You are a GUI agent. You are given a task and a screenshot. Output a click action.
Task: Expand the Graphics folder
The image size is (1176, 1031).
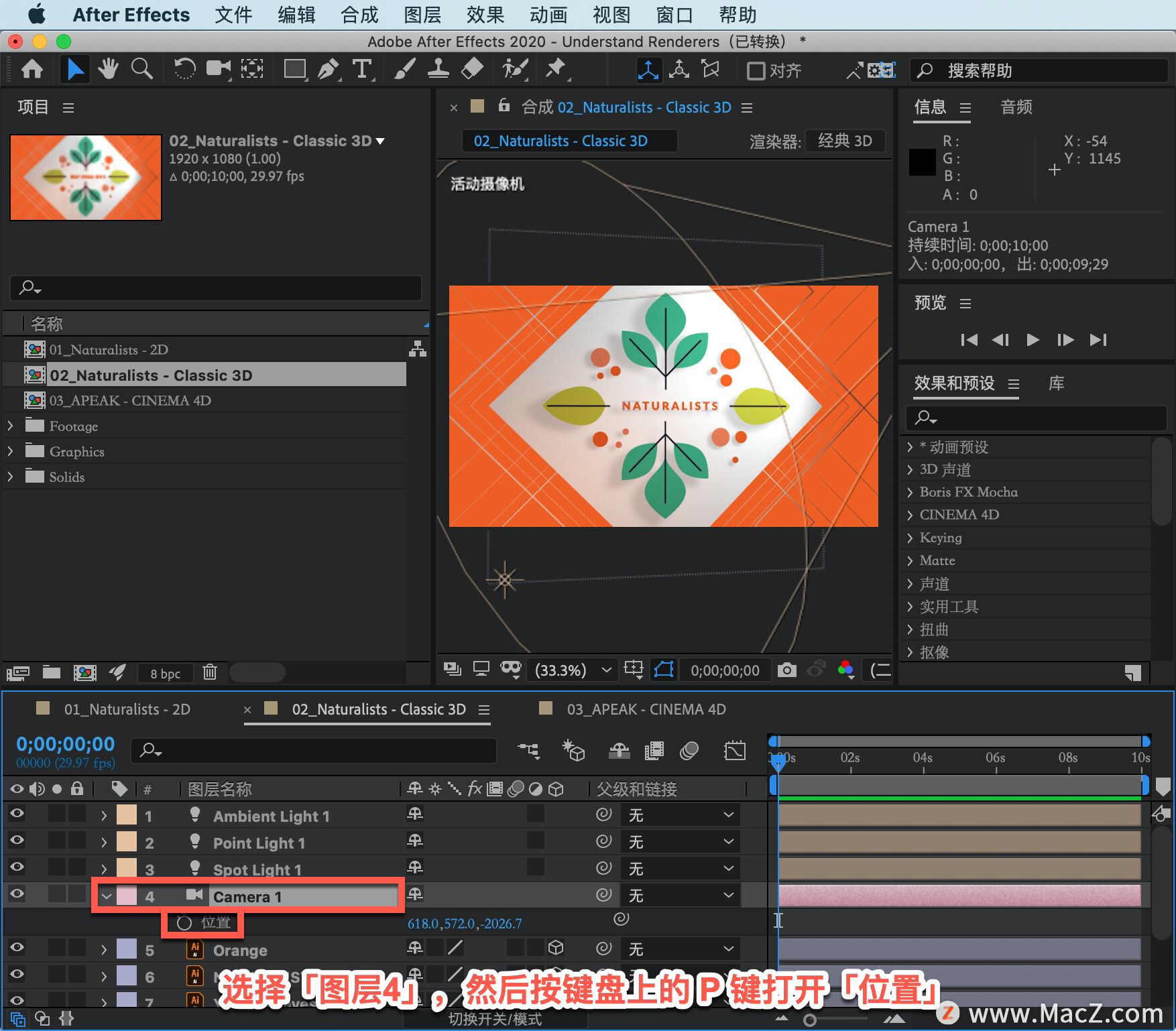(x=11, y=451)
